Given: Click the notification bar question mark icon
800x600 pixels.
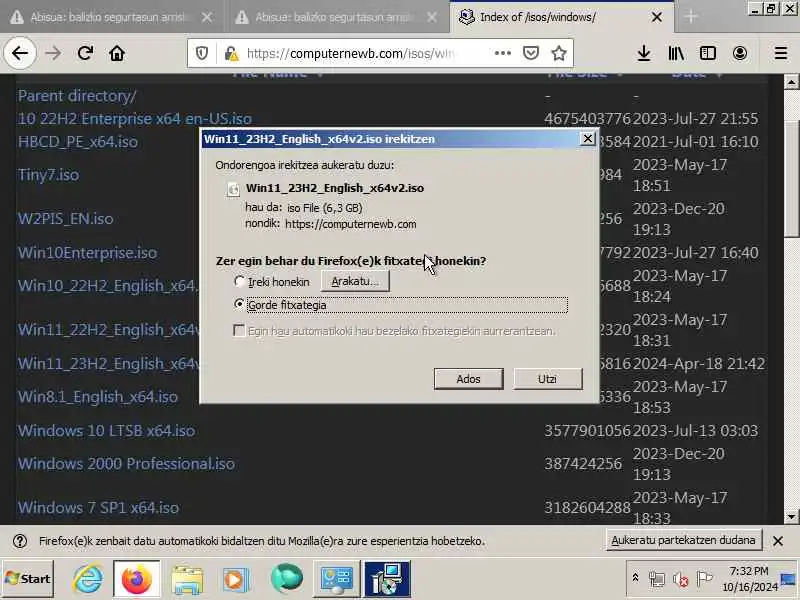Looking at the screenshot, I should 20,541.
